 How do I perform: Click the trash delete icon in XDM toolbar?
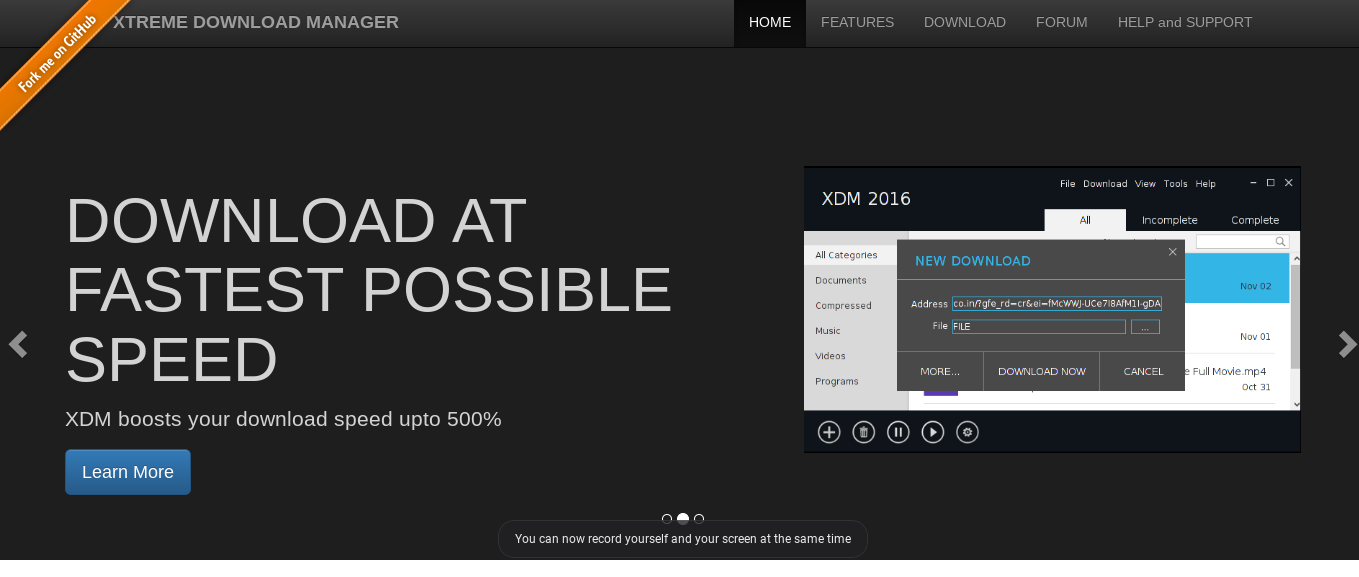[864, 432]
